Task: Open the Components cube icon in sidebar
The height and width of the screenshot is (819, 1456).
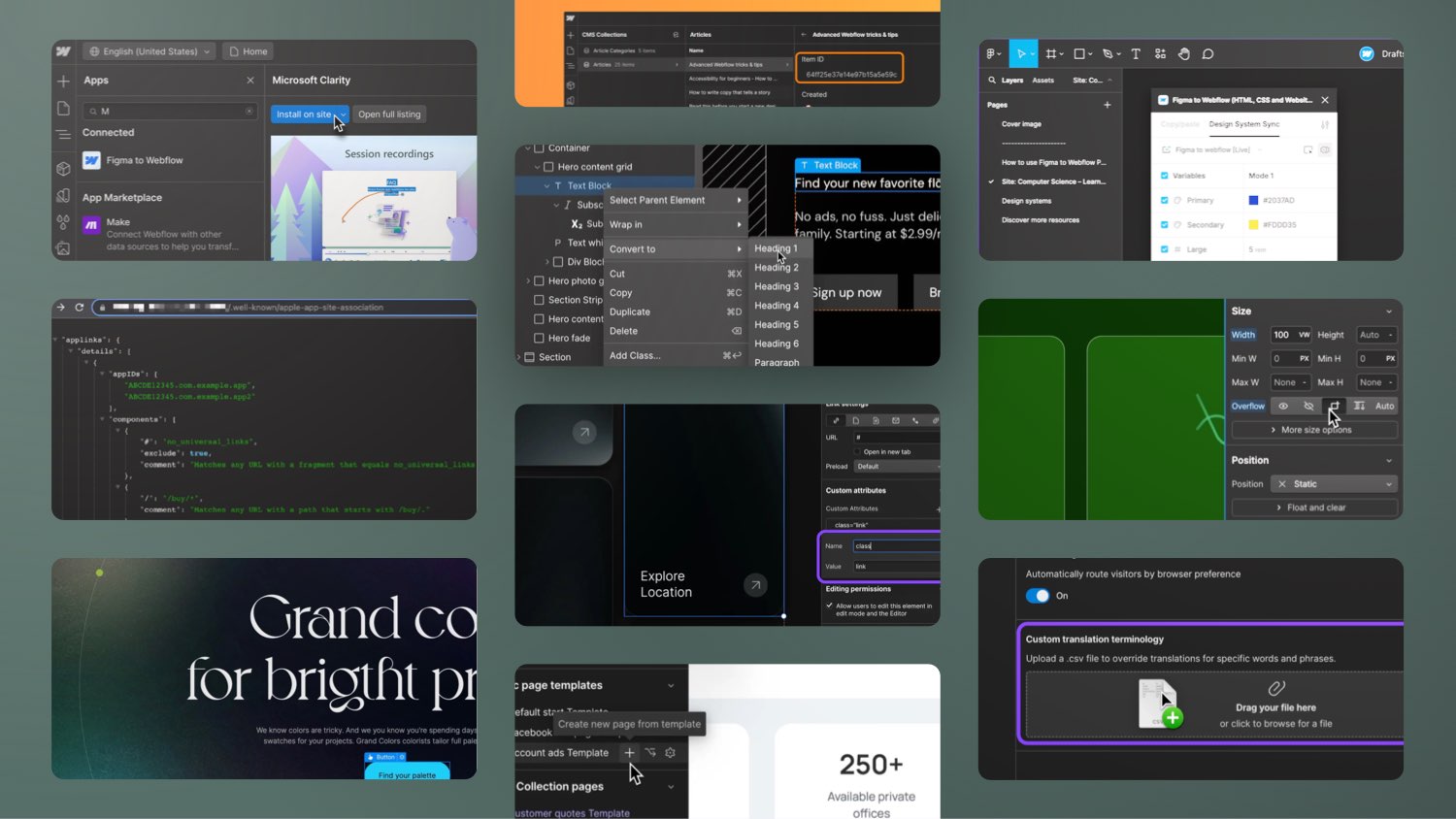Action: pyautogui.click(x=63, y=169)
